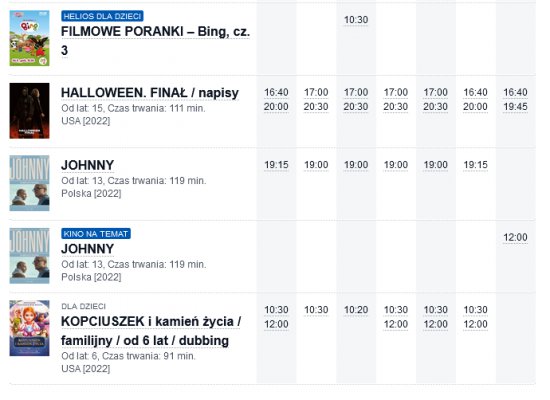Pick first-column 20:00 Halloween showtime
The image size is (550, 400).
pos(276,107)
